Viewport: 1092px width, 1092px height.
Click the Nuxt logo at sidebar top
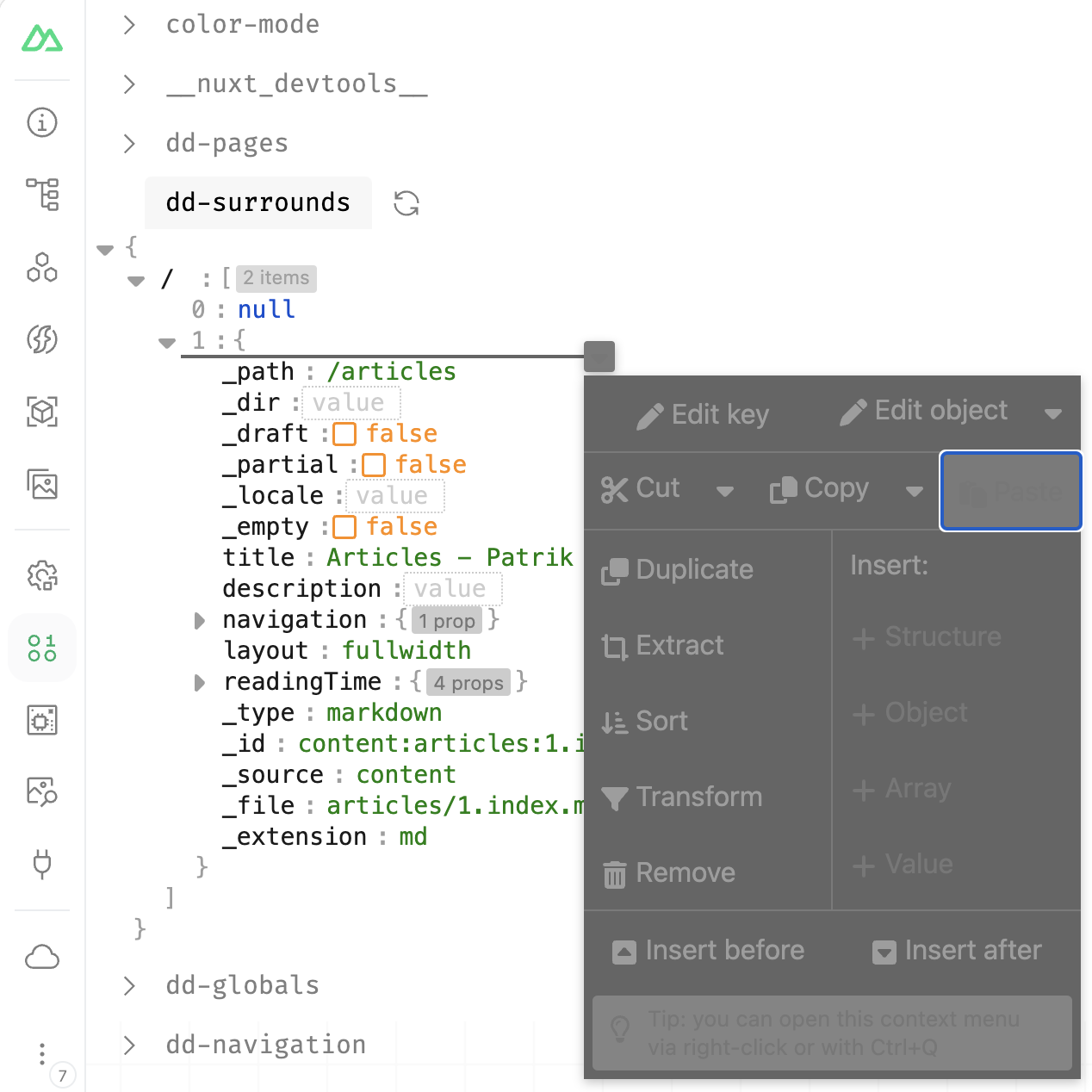pyautogui.click(x=41, y=38)
